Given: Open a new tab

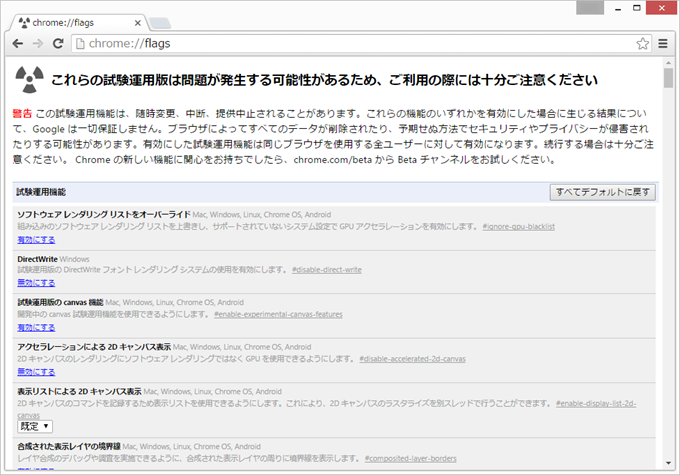Looking at the screenshot, I should [160, 23].
